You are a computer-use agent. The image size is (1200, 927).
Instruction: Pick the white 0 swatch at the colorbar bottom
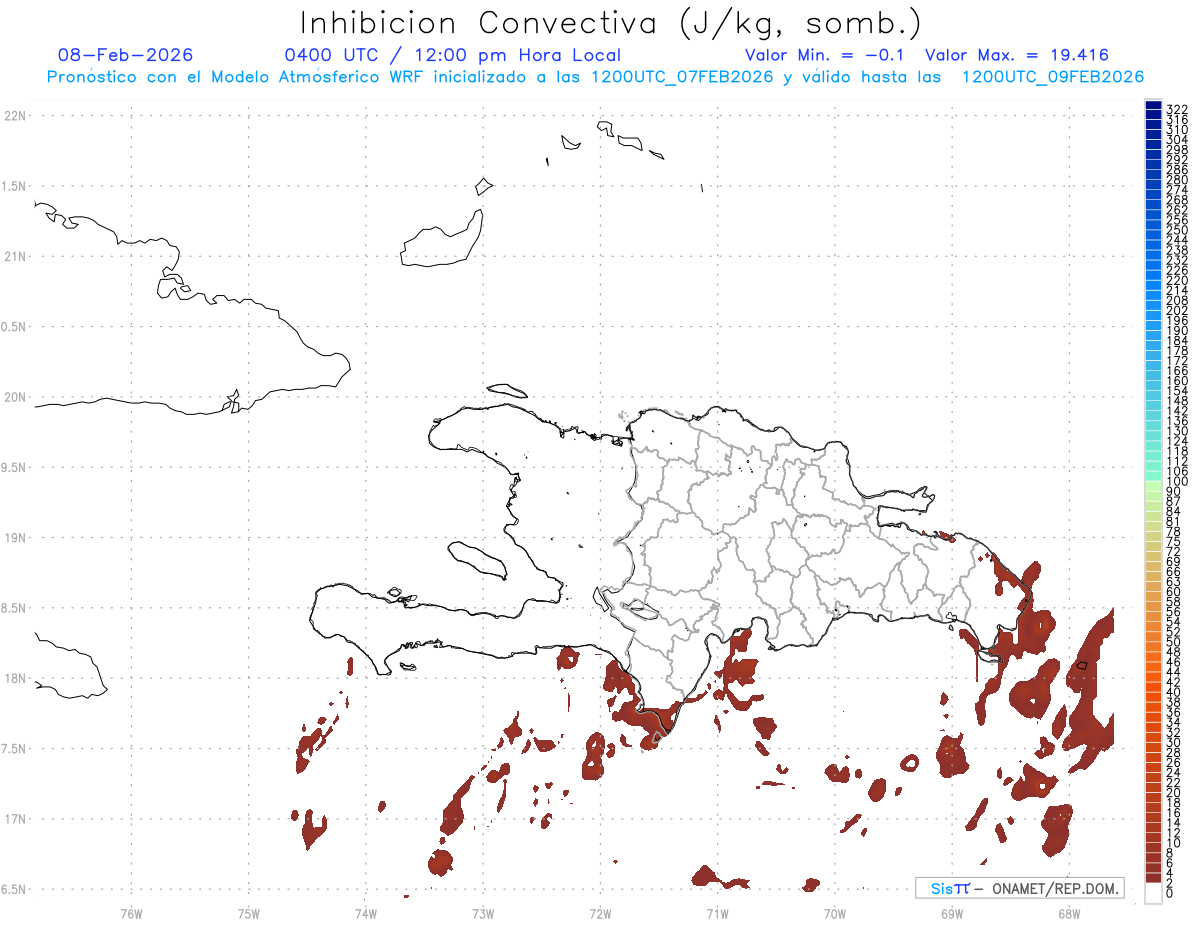click(x=1153, y=893)
